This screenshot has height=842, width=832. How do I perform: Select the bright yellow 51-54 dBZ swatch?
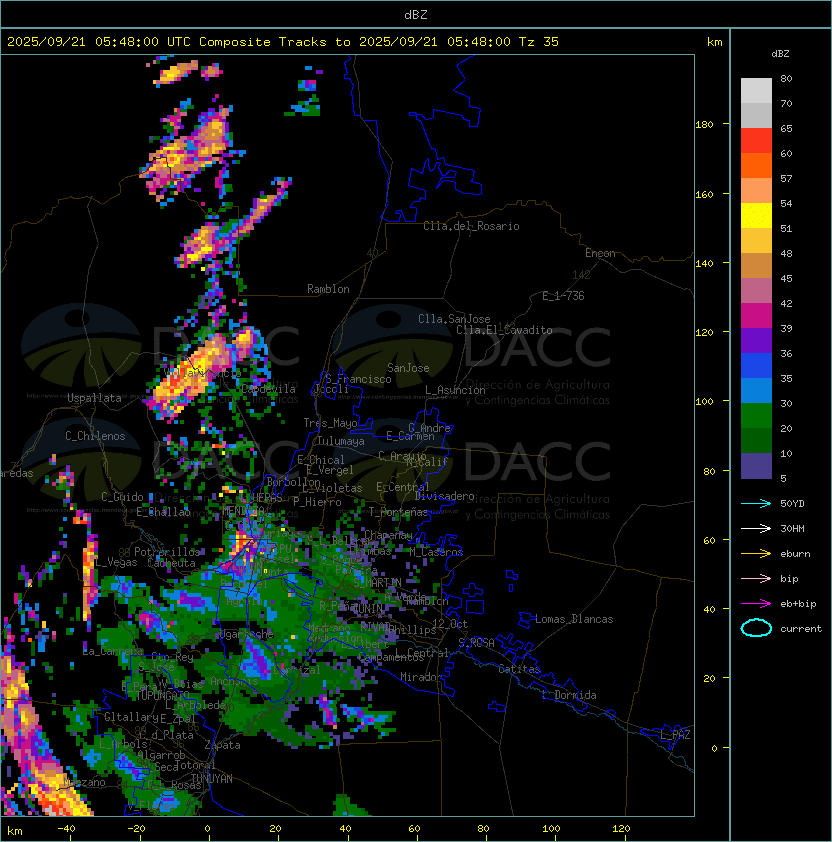point(756,216)
